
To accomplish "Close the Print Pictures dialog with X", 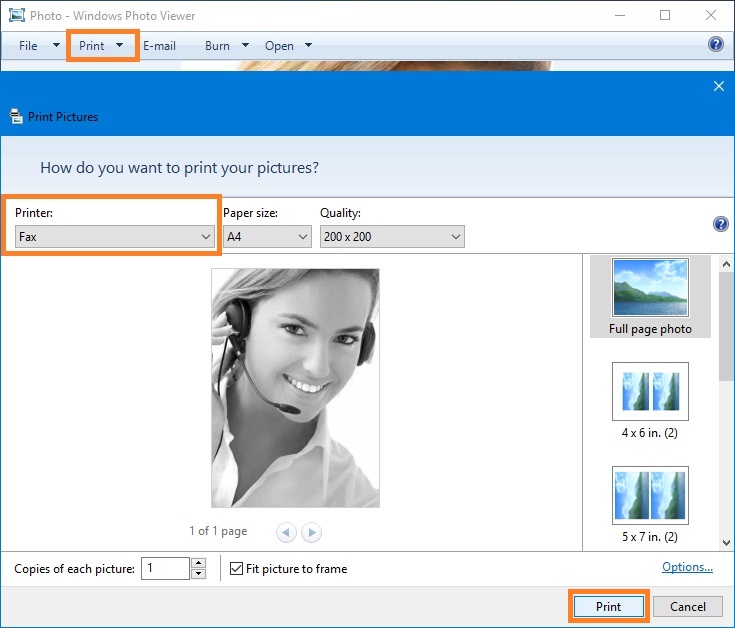I will (719, 86).
